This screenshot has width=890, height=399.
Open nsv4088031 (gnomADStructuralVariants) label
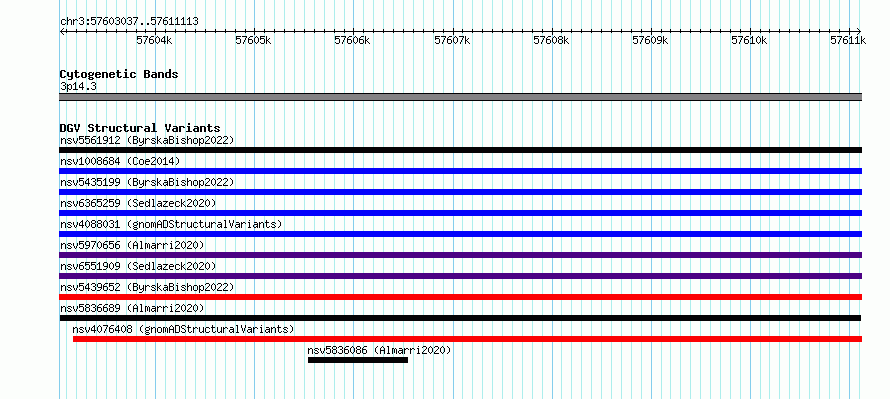(x=171, y=224)
